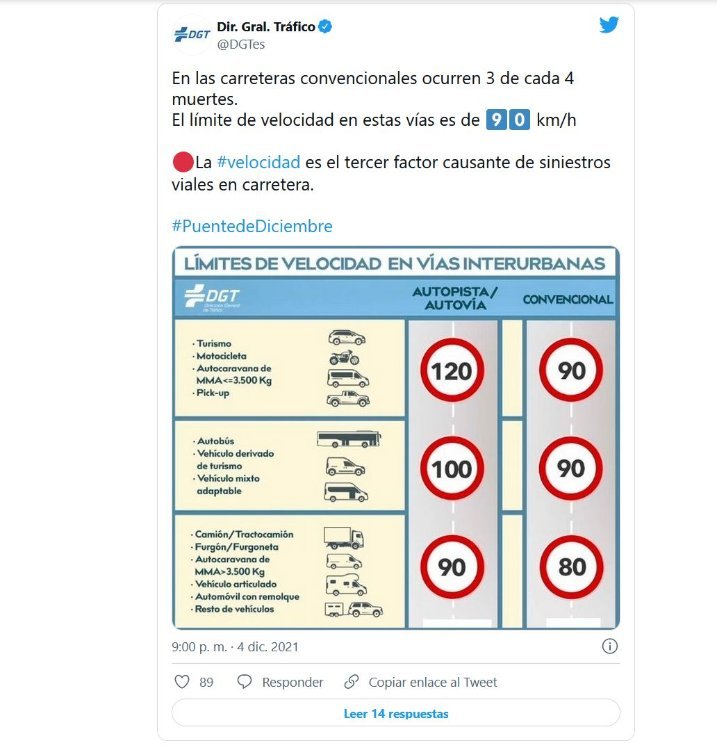The image size is (717, 750).
Task: Click the Dir. Gral. Tráfico account name
Action: [266, 27]
